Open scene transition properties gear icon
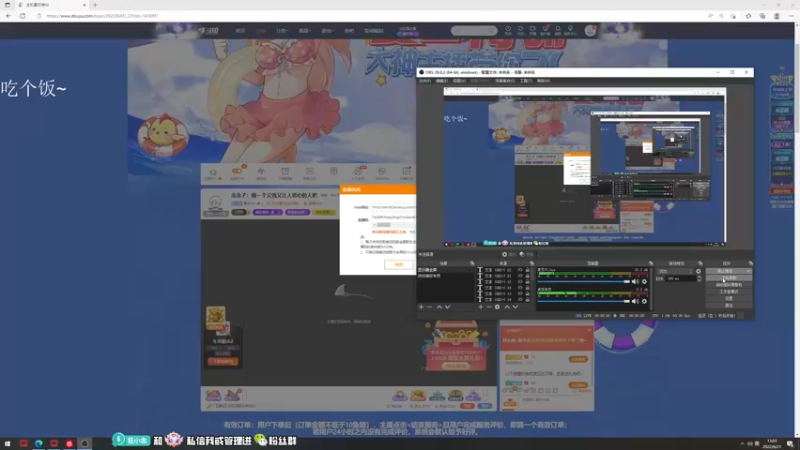The width and height of the screenshot is (800, 450). tap(698, 271)
